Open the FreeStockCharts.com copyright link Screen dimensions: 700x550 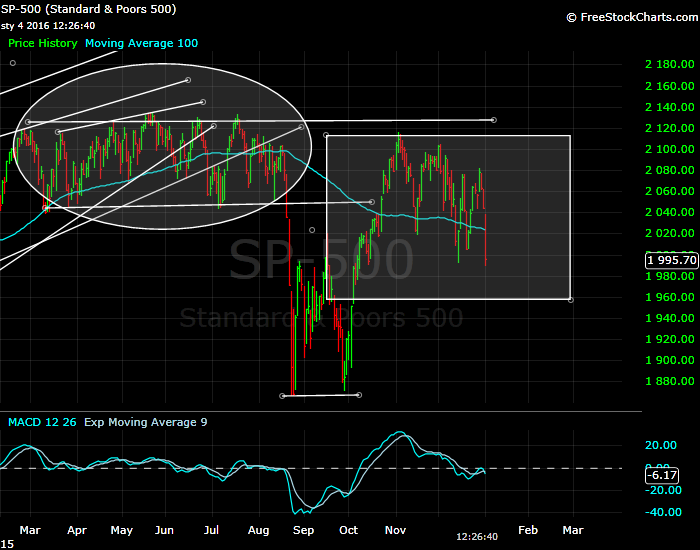click(632, 17)
